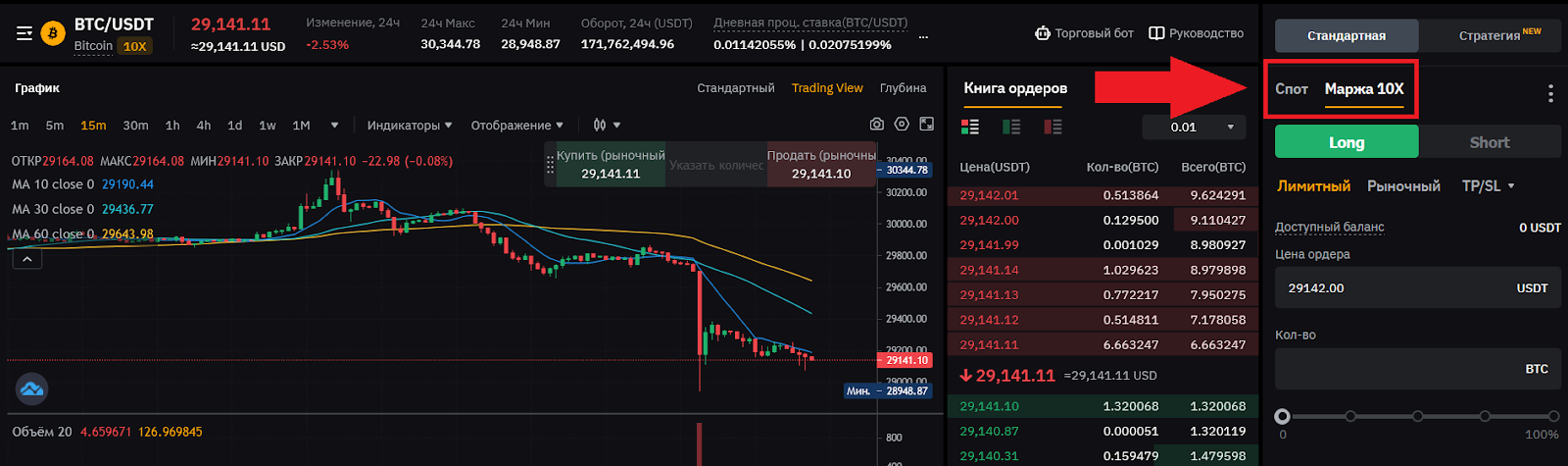Open the three-dot more options menu
1568x466 pixels.
(1550, 93)
